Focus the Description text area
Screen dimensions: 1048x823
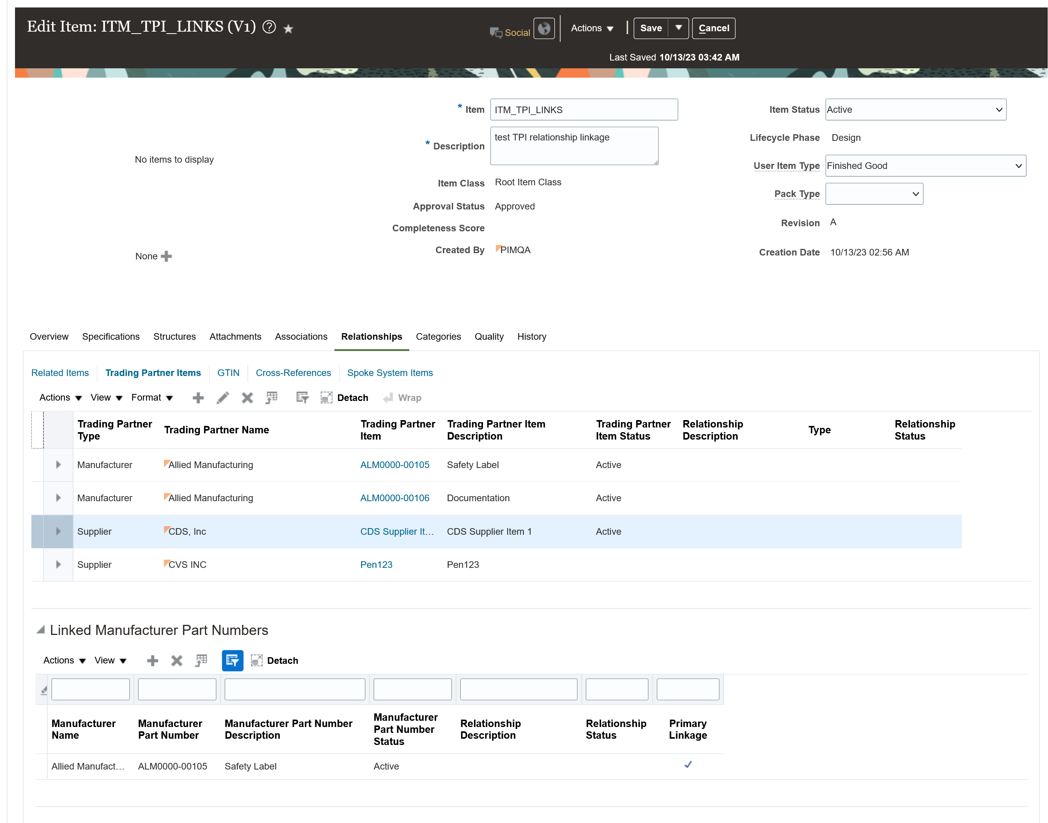coord(574,146)
